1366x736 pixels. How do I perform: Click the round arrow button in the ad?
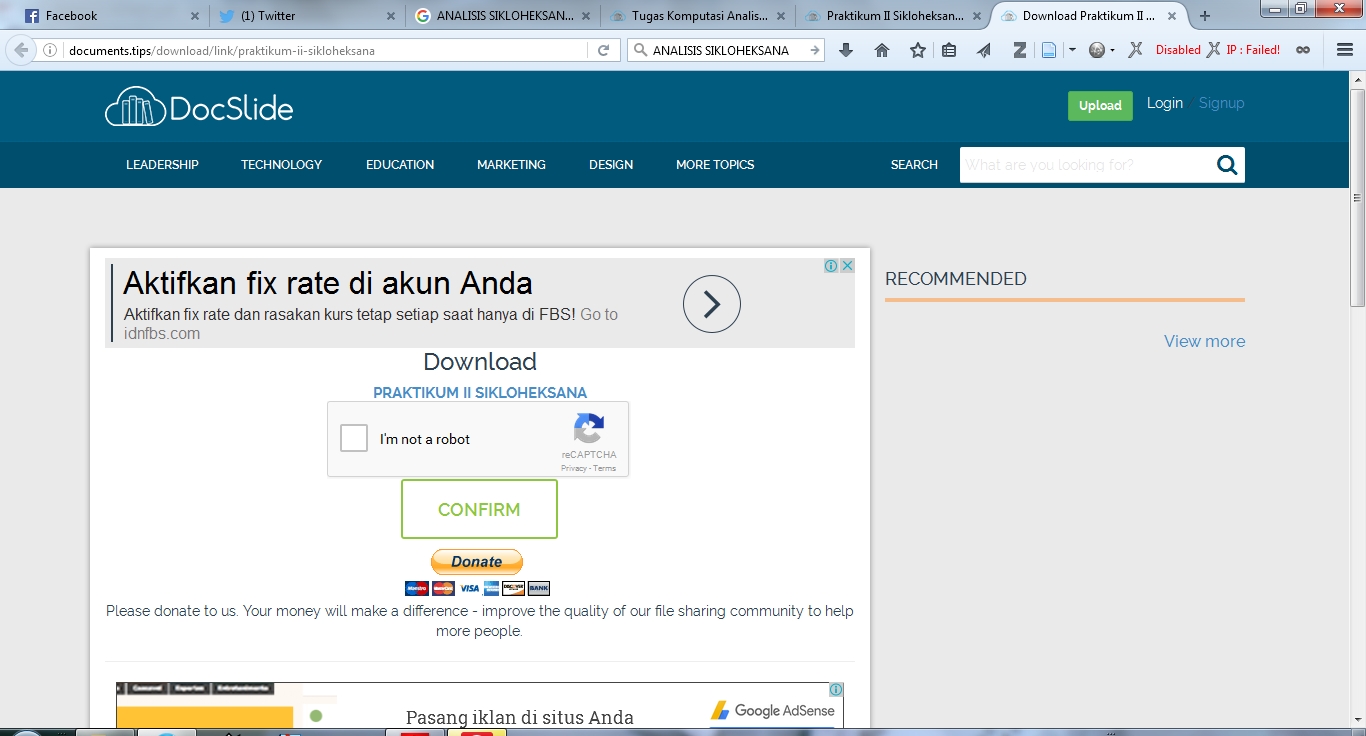pos(712,304)
